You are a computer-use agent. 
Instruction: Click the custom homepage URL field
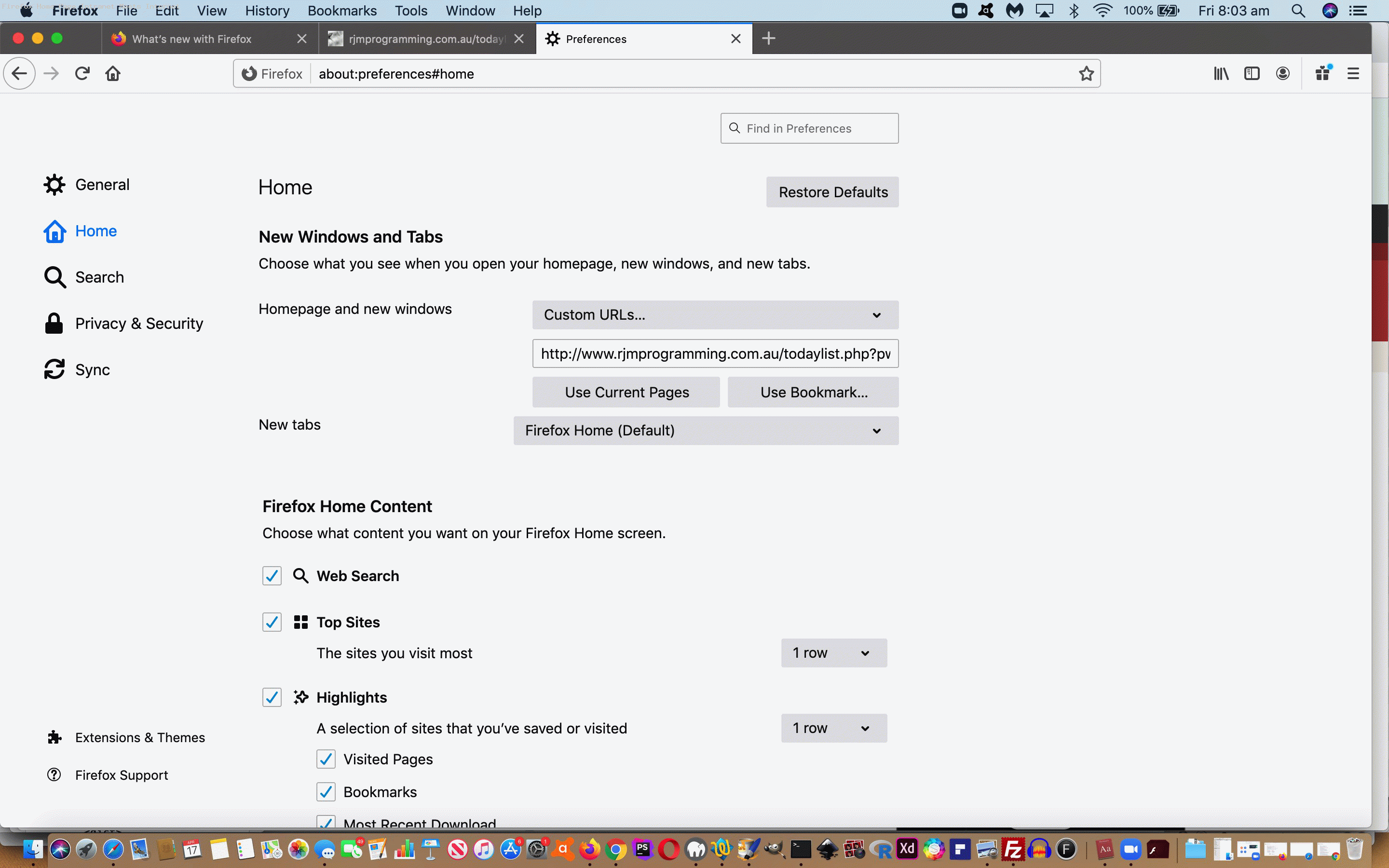(715, 353)
